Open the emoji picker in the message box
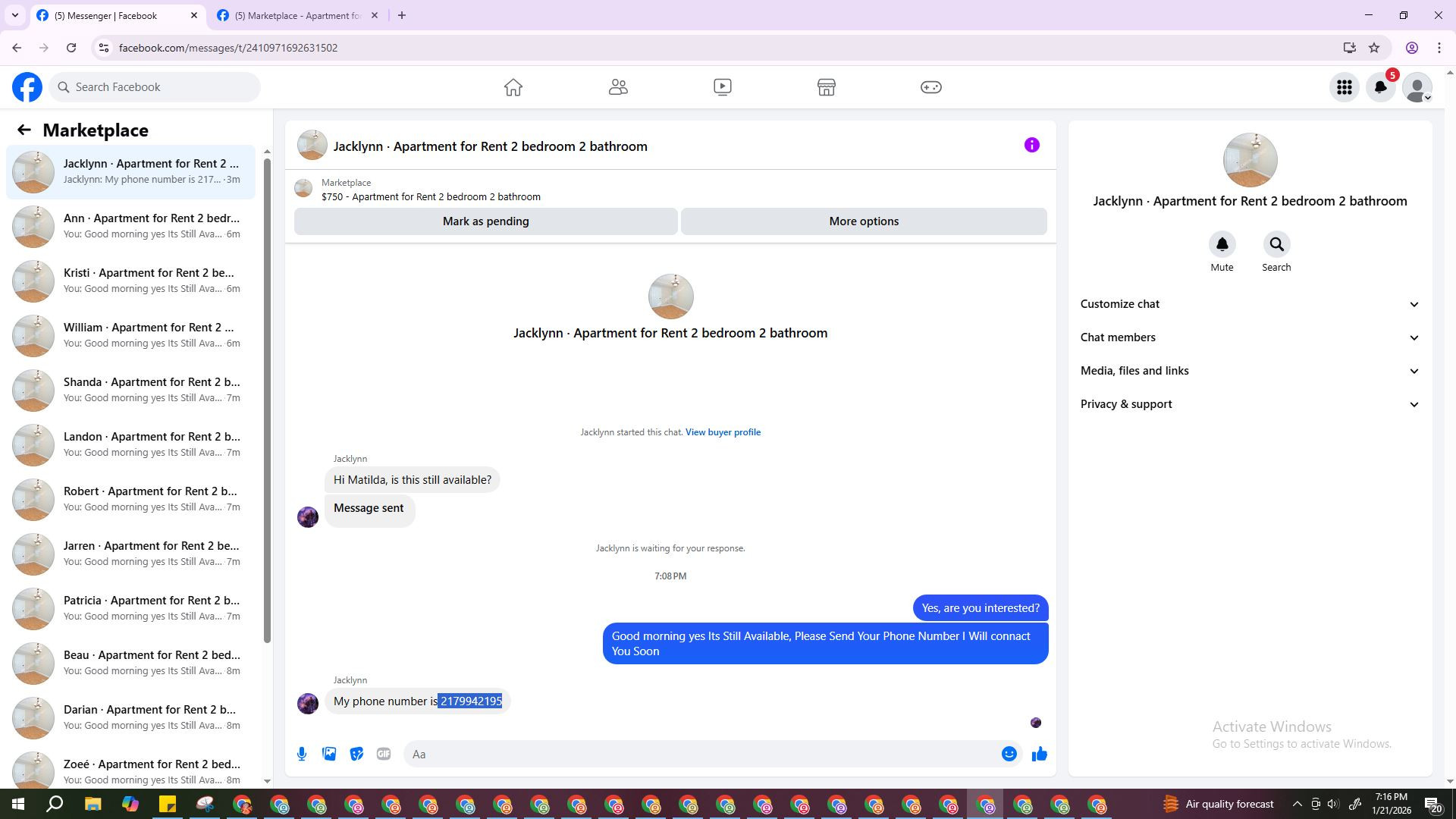 (1009, 754)
